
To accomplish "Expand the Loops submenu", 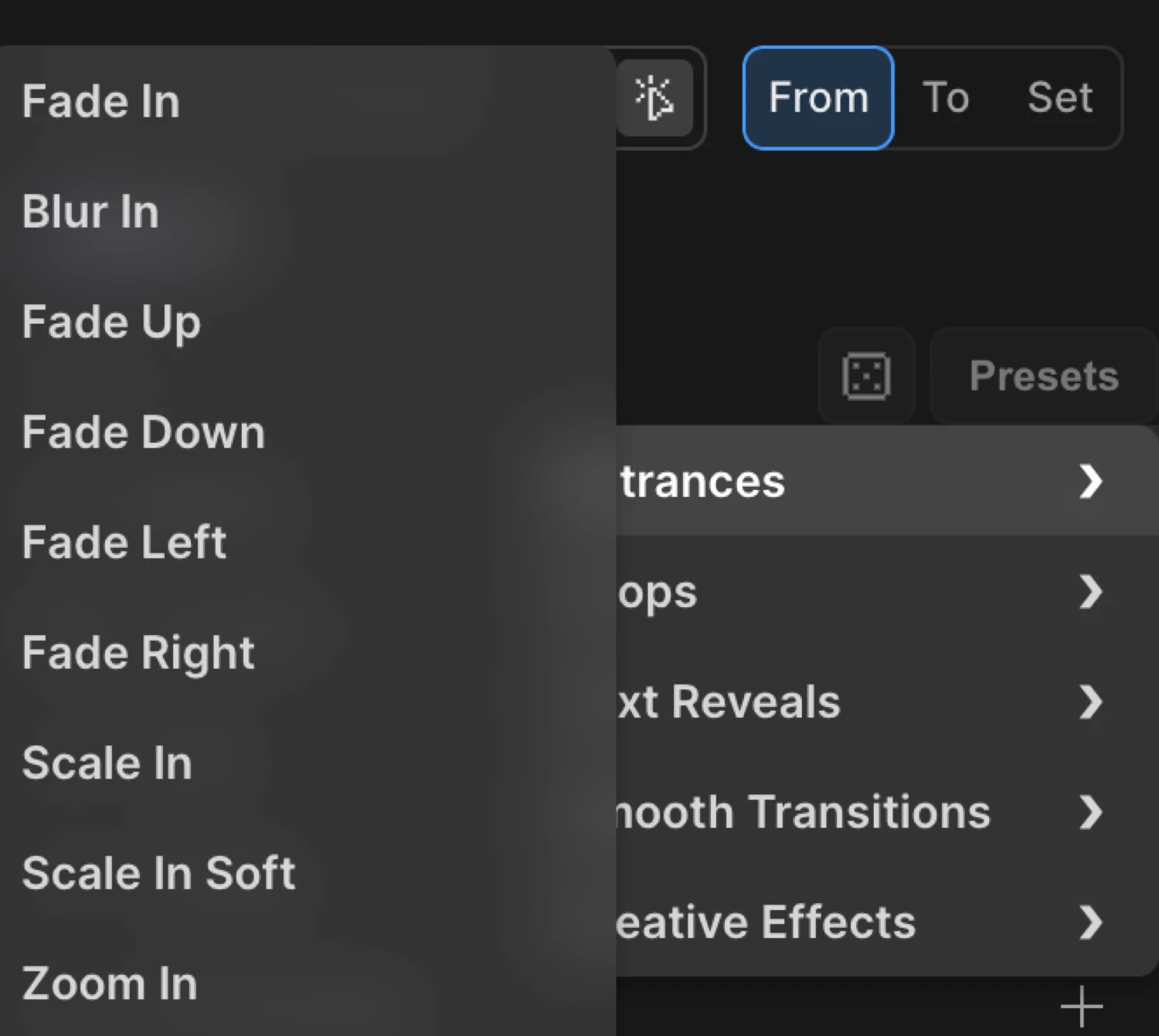I will (850, 591).
